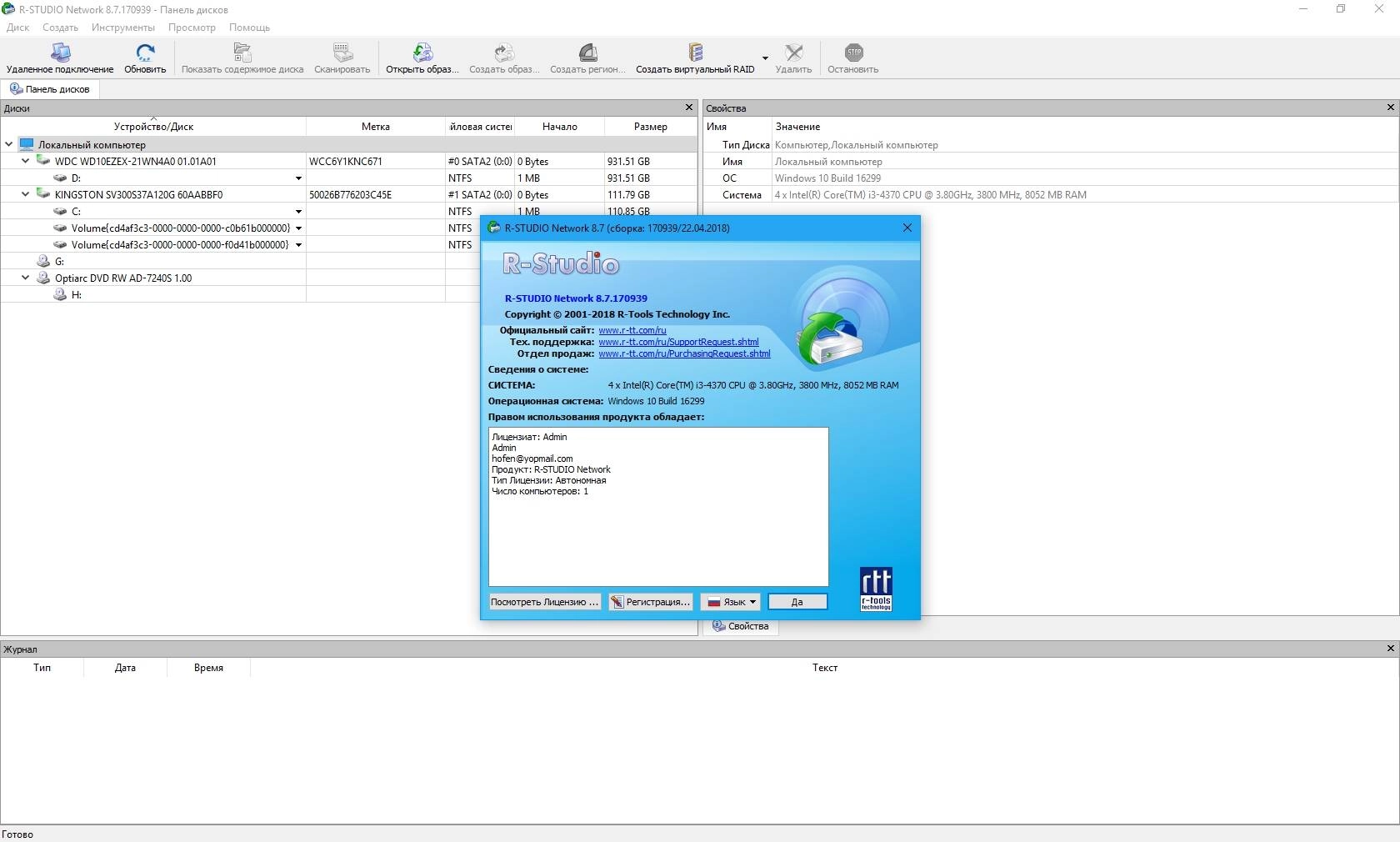
Task: Select the D: partition icon
Action: (x=60, y=178)
